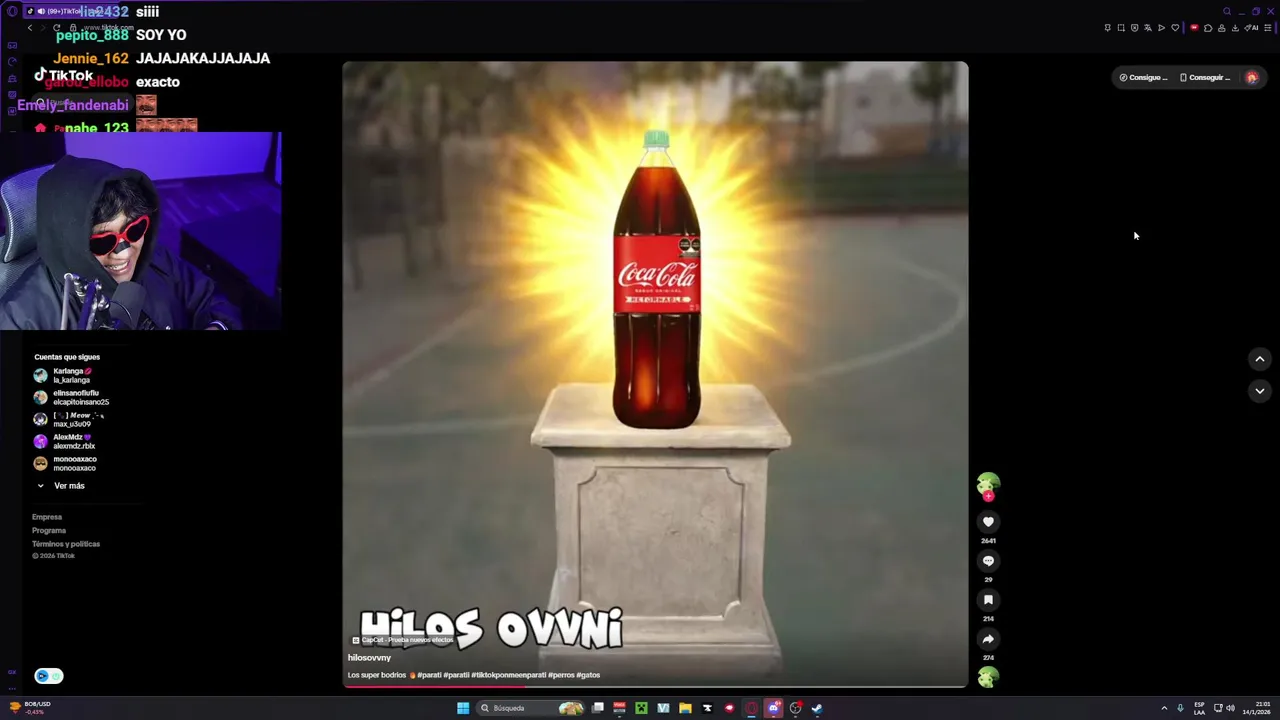The height and width of the screenshot is (720, 1280).
Task: Go to the previous video with up arrow
Action: click(x=1259, y=359)
